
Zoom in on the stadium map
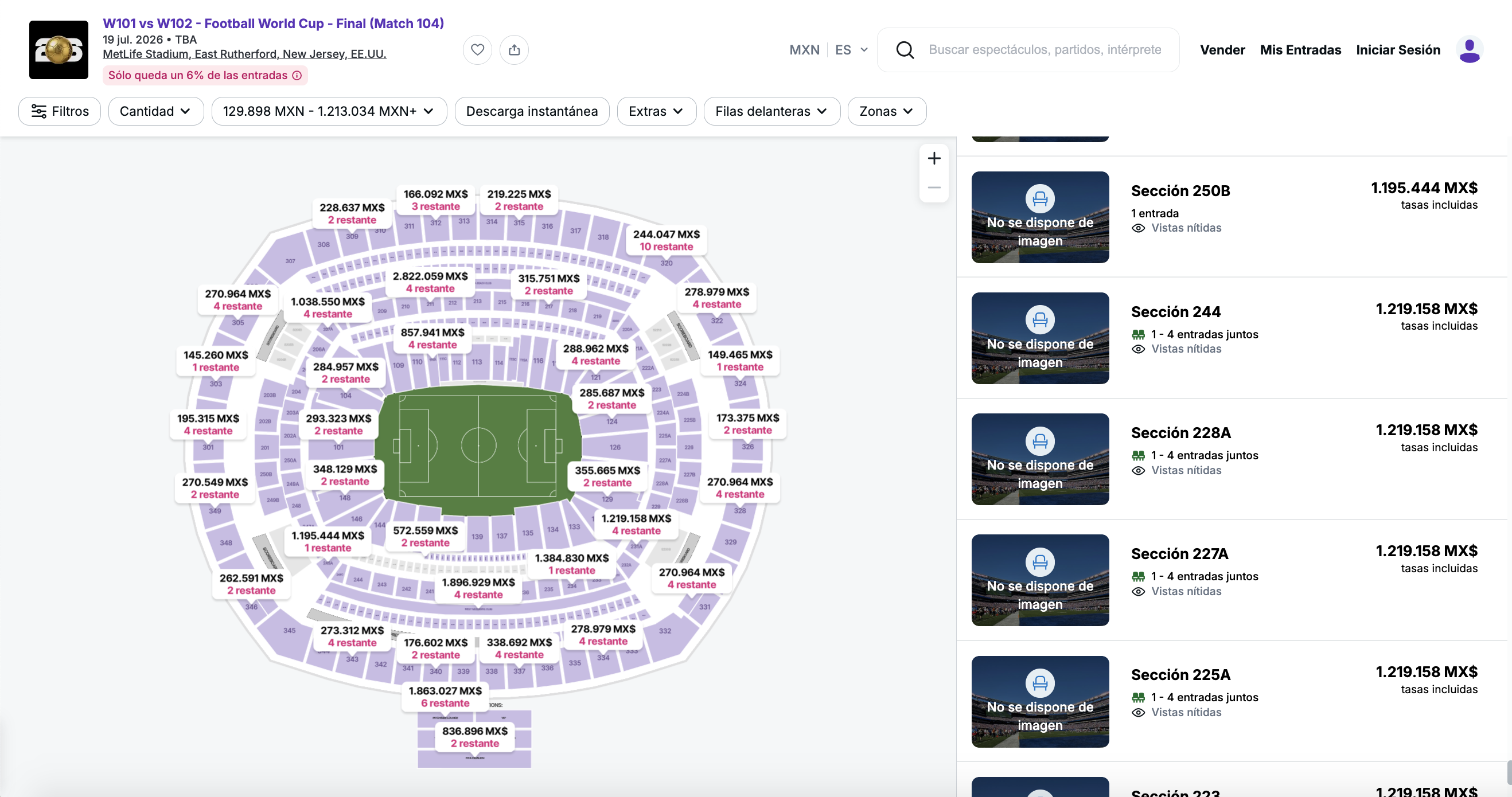934,158
